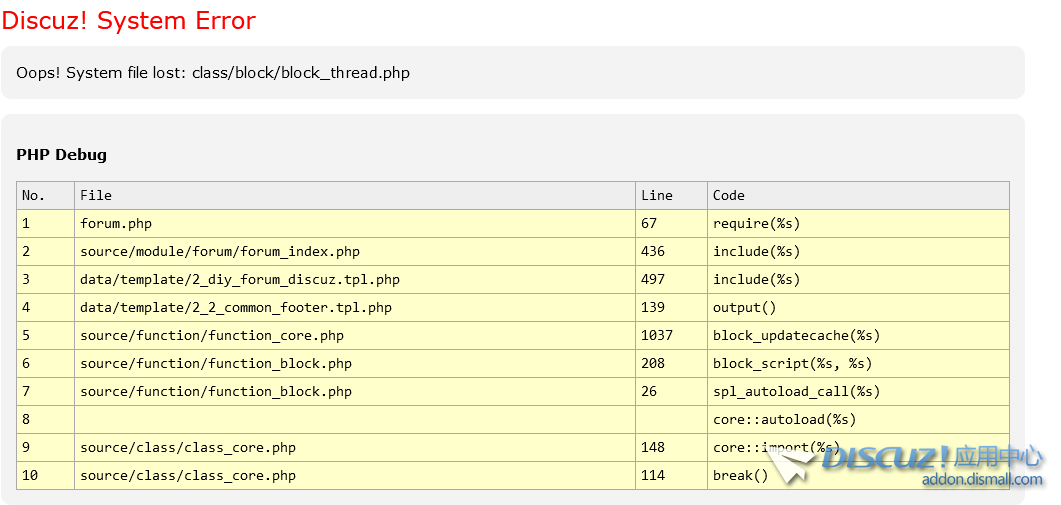Select the 'Oops! System file lost' message text

(x=213, y=72)
